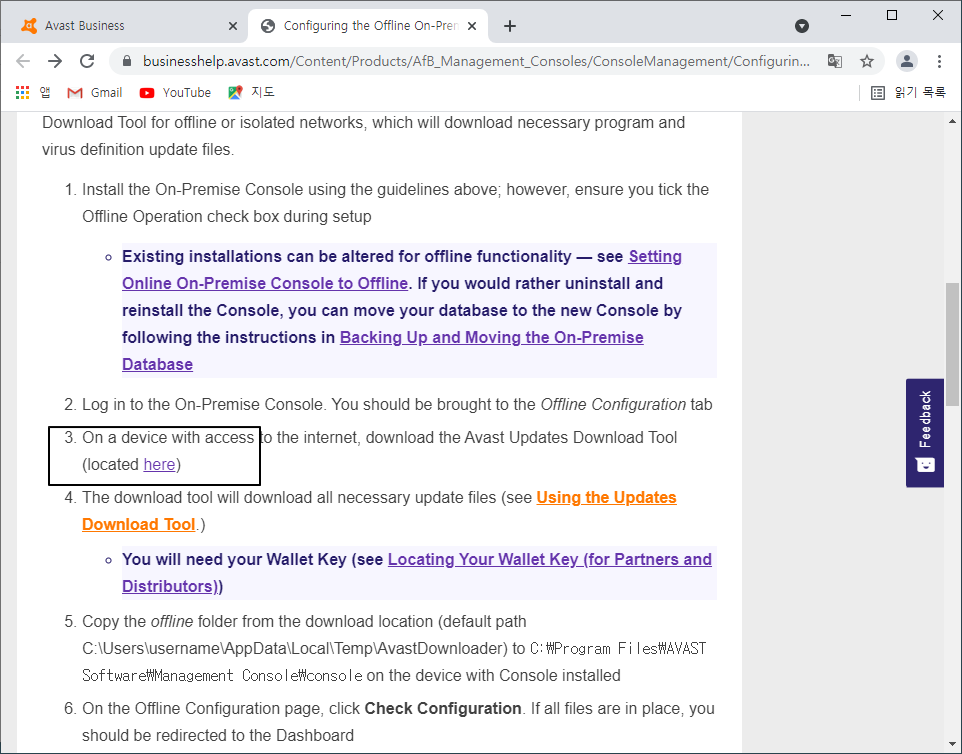Open the reading list (읽기 목록)
The image size is (962, 754).
pyautogui.click(x=909, y=92)
